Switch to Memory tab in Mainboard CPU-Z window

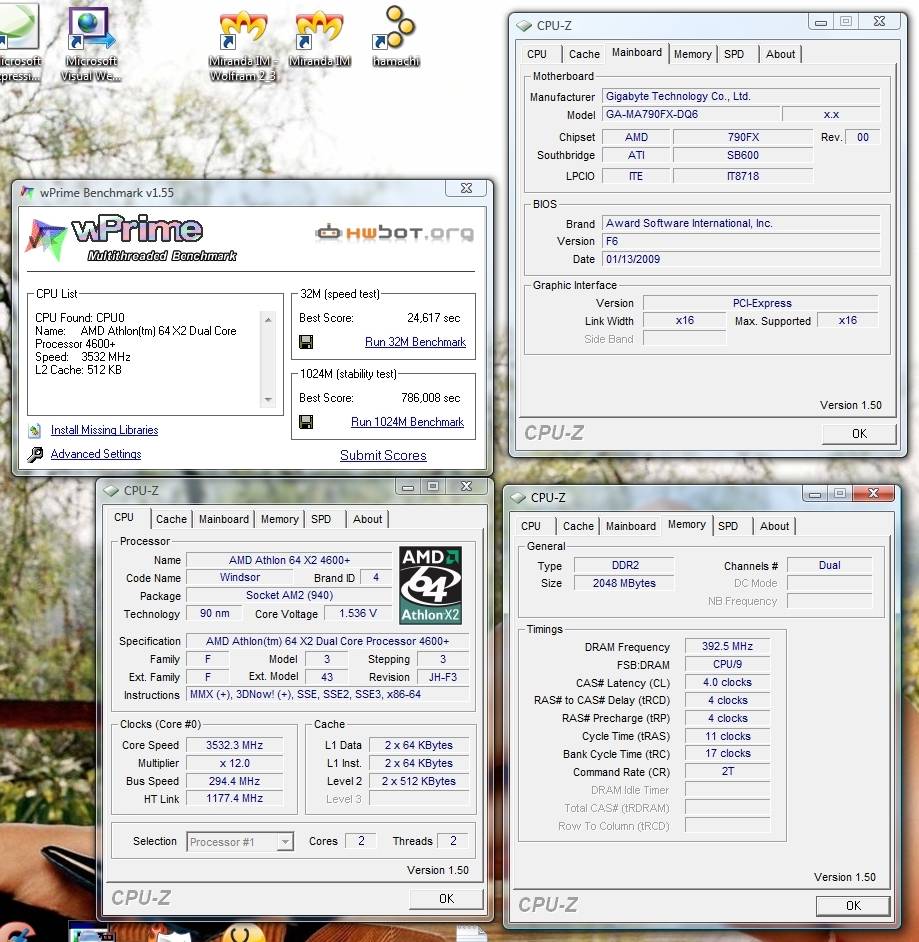point(693,54)
